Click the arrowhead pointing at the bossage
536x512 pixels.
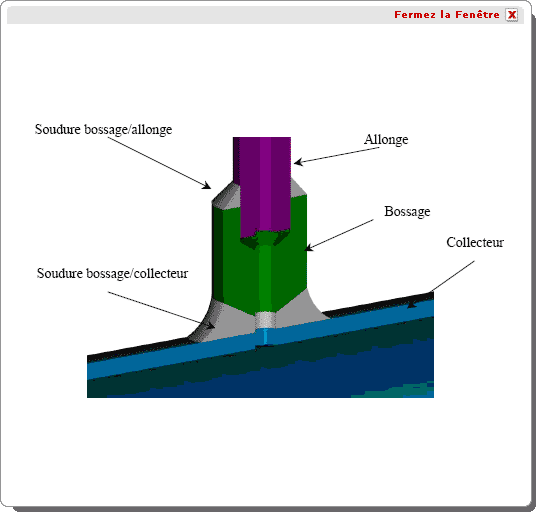tap(309, 247)
